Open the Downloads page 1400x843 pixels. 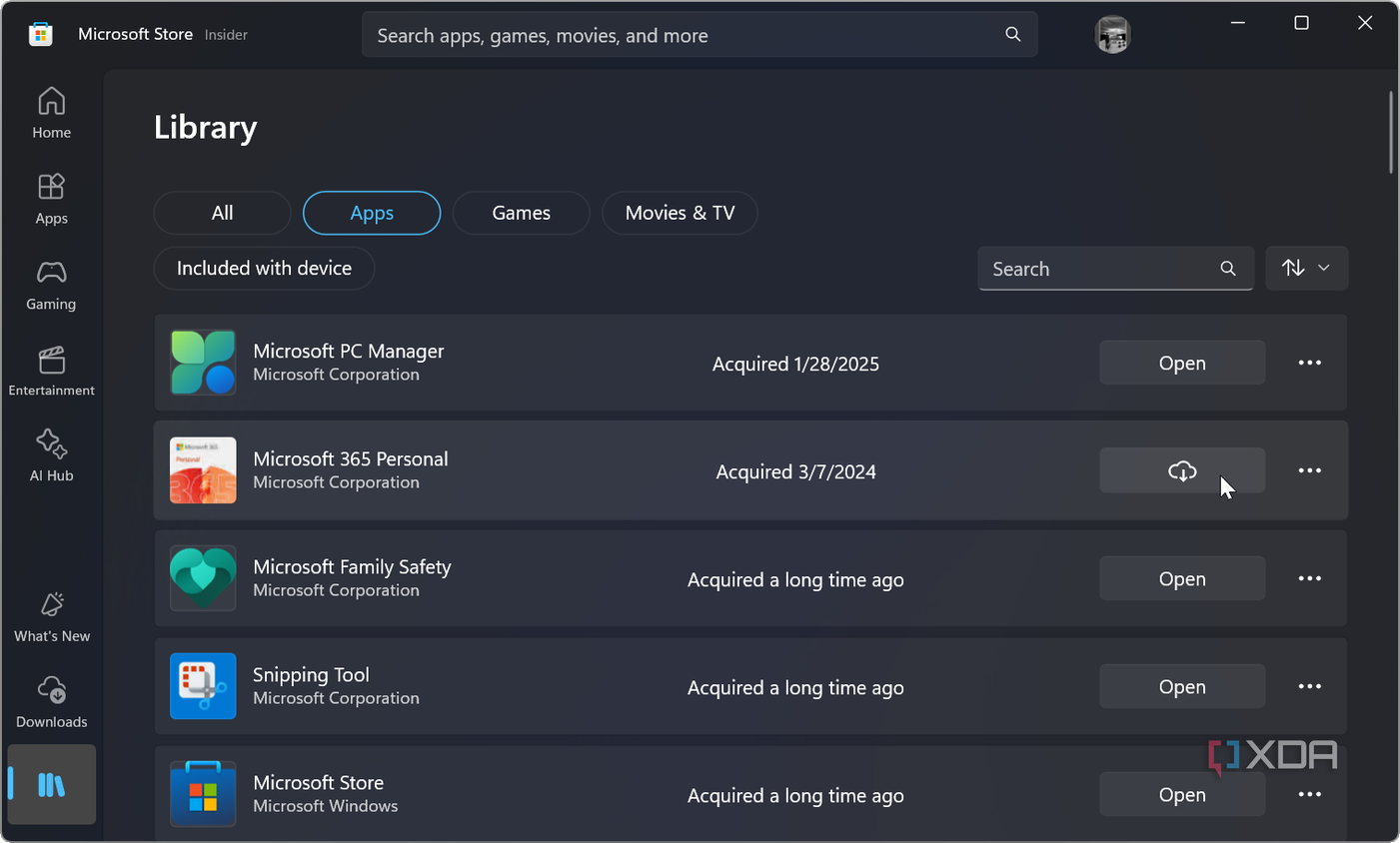coord(51,703)
